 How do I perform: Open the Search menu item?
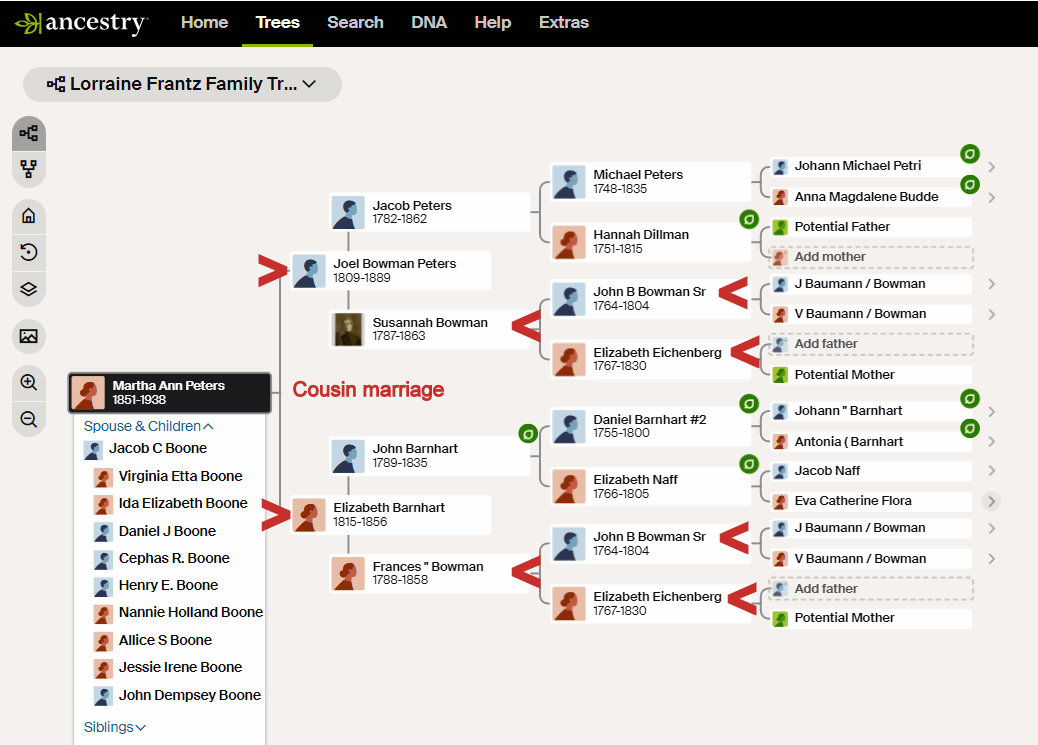(x=355, y=22)
